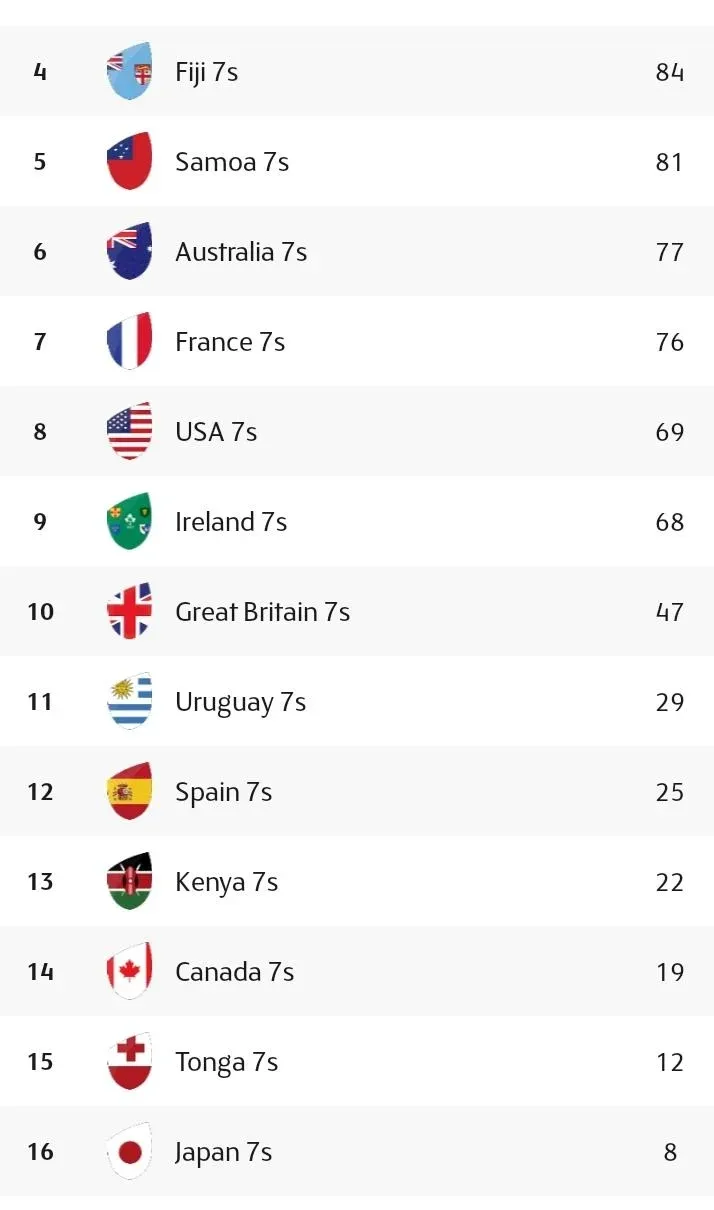Tap the USA flag icon
The image size is (714, 1210).
point(130,432)
